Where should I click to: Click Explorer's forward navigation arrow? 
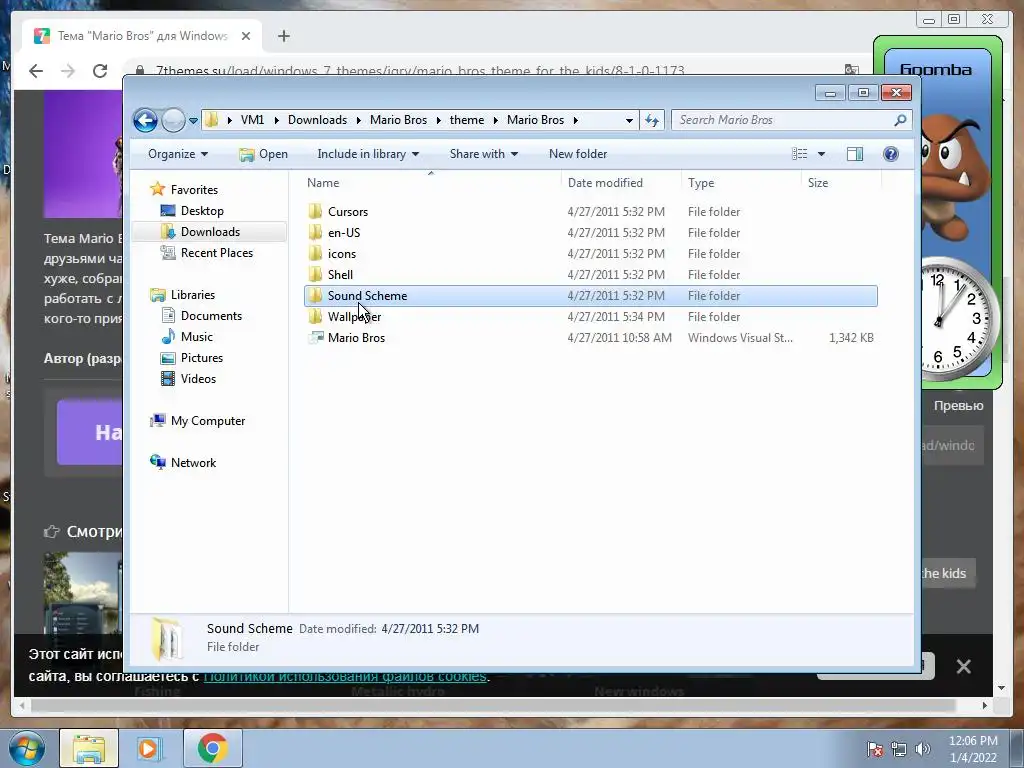pyautogui.click(x=173, y=120)
